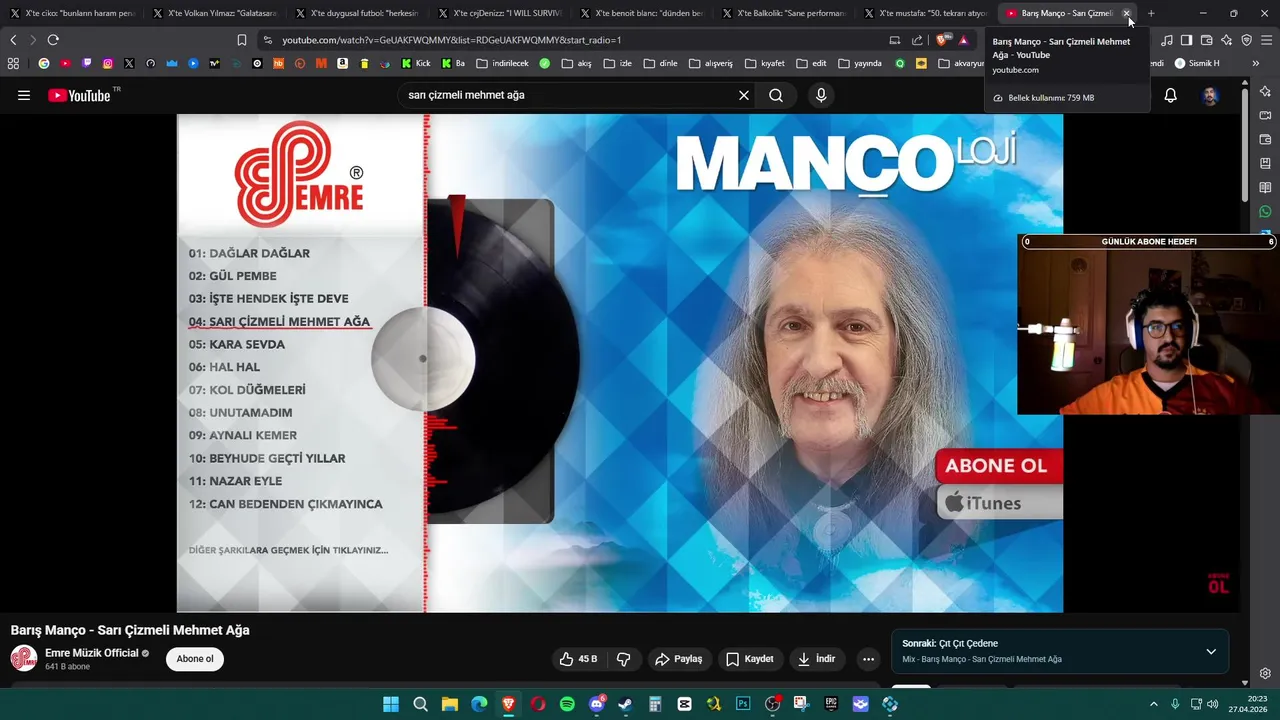Open WhatsApp in the Brave sidebar
Viewport: 1280px width, 720px height.
pyautogui.click(x=1265, y=212)
